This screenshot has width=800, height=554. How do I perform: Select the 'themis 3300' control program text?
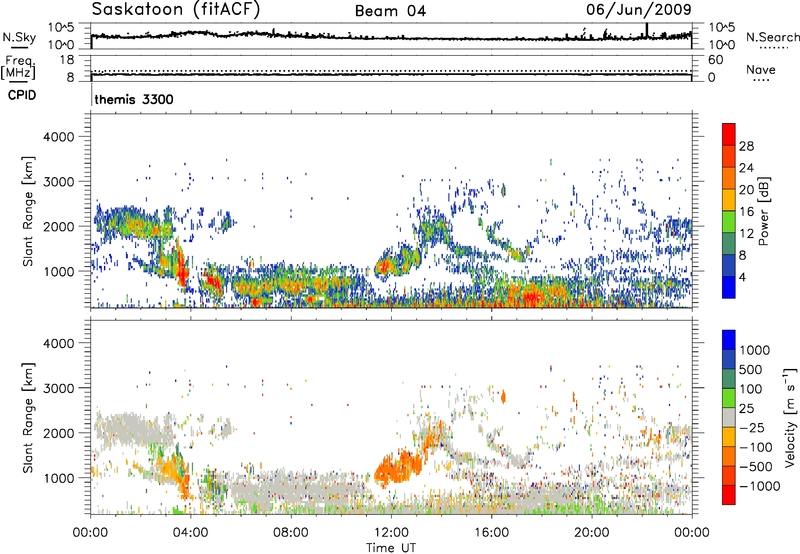(x=134, y=99)
